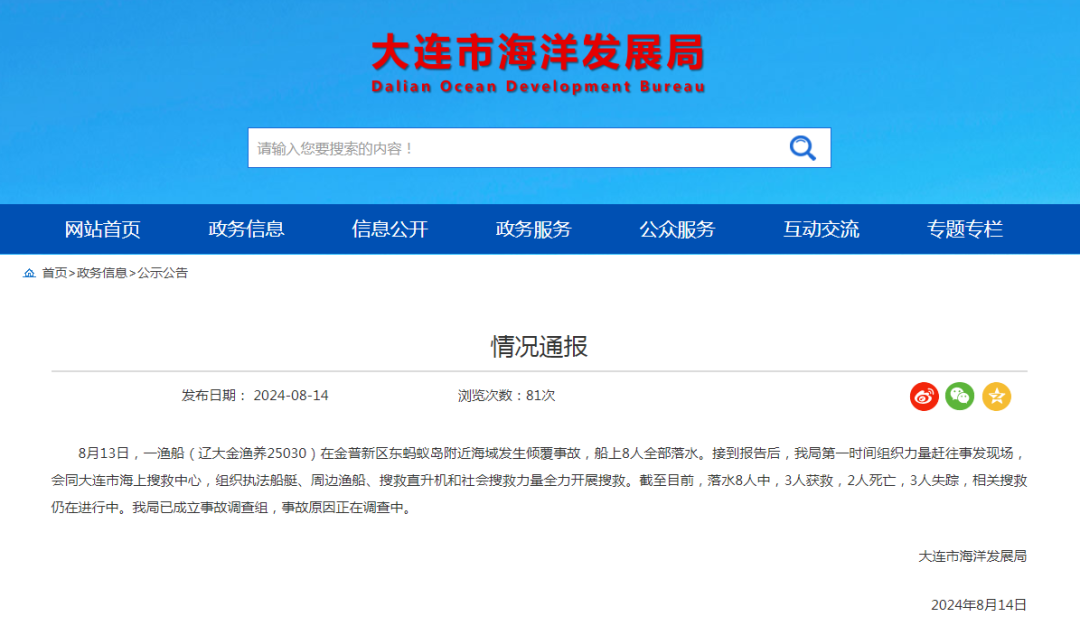Click the yellow star favorites icon
The width and height of the screenshot is (1080, 626).
point(997,396)
